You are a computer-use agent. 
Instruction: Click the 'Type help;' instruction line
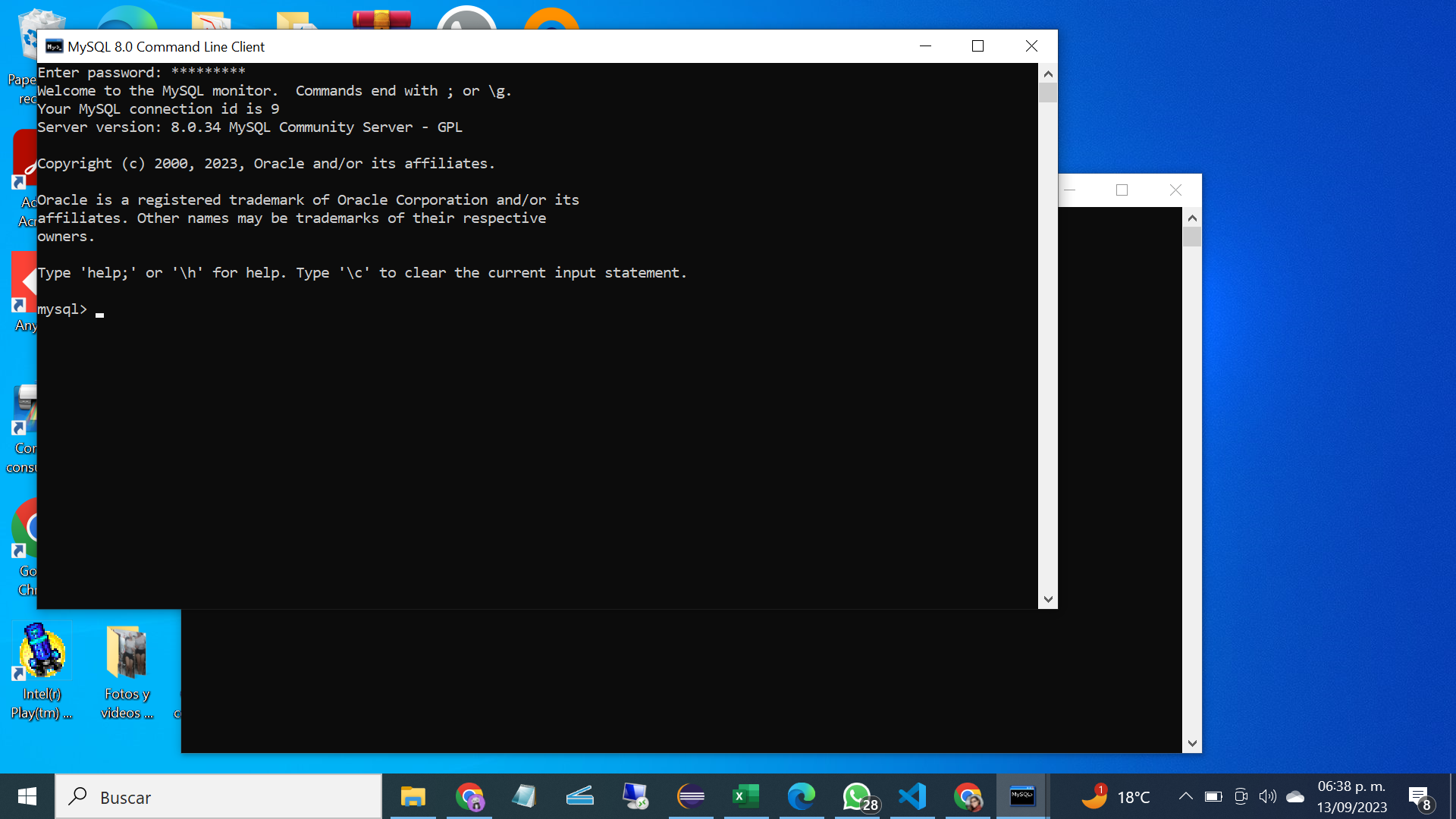pyautogui.click(x=362, y=273)
